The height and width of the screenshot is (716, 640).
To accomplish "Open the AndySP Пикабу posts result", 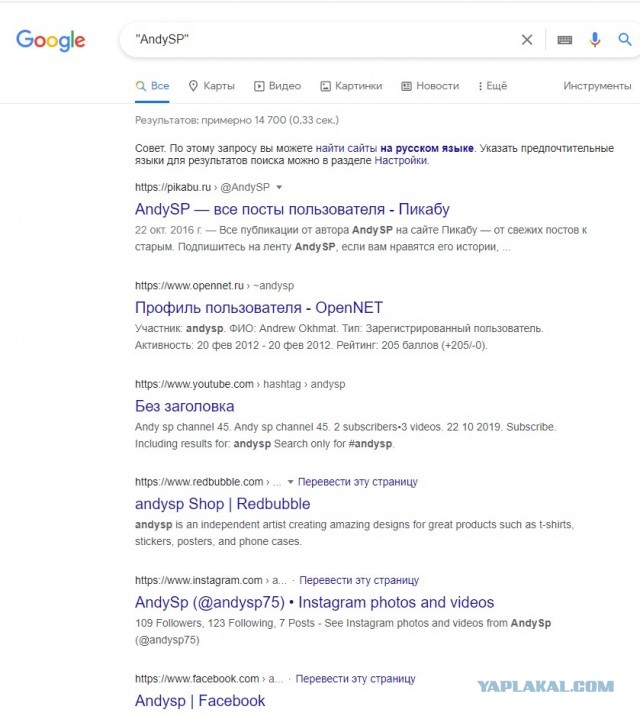I will click(292, 209).
